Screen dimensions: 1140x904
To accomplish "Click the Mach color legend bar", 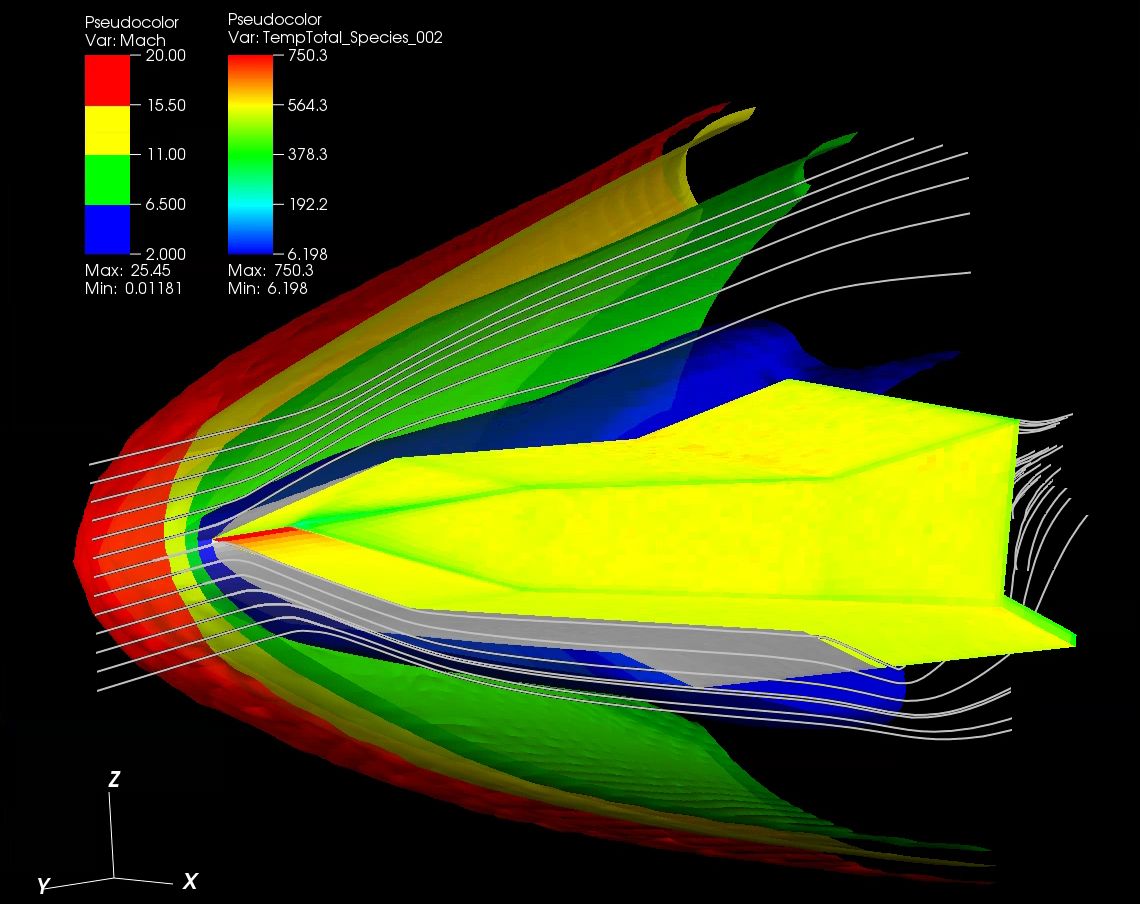I will (108, 154).
